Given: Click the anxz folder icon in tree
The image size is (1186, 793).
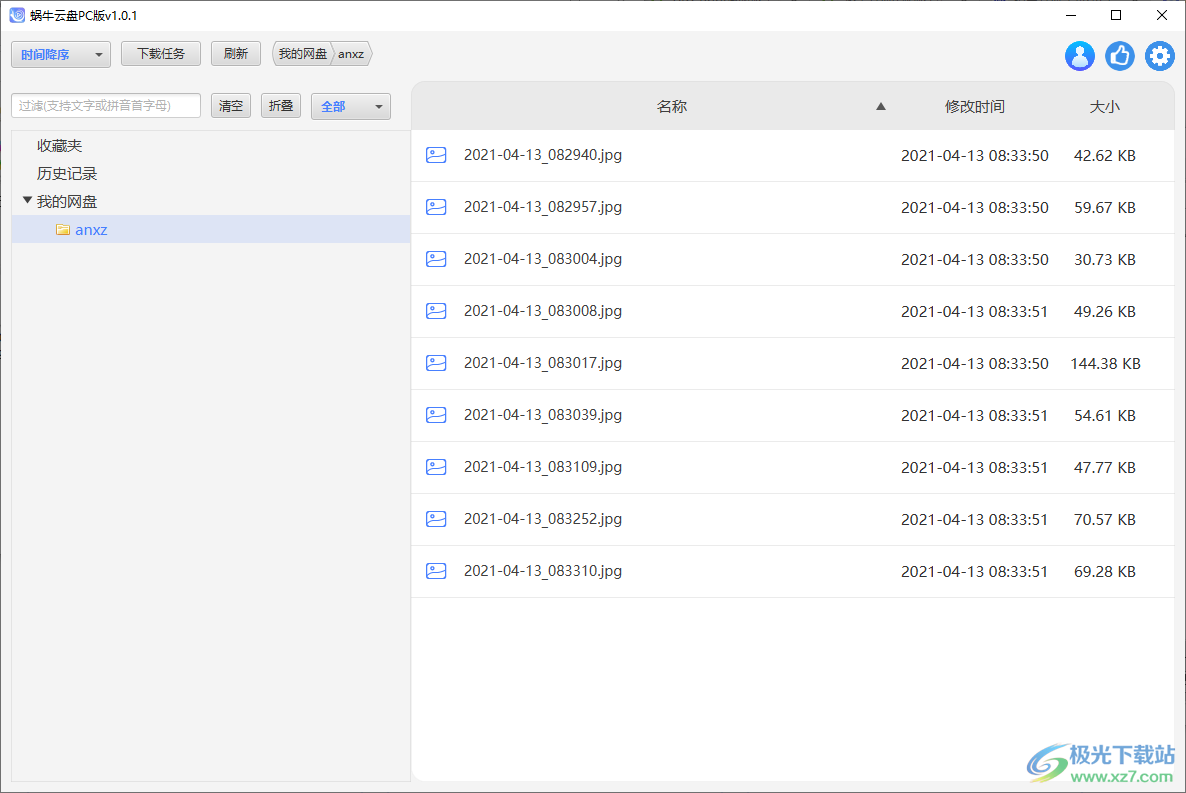Looking at the screenshot, I should (63, 230).
